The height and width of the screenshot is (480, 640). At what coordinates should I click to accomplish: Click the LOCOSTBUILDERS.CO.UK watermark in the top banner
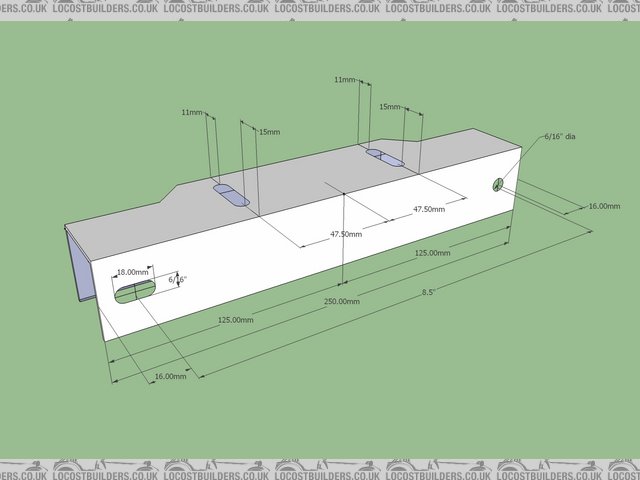point(320,7)
